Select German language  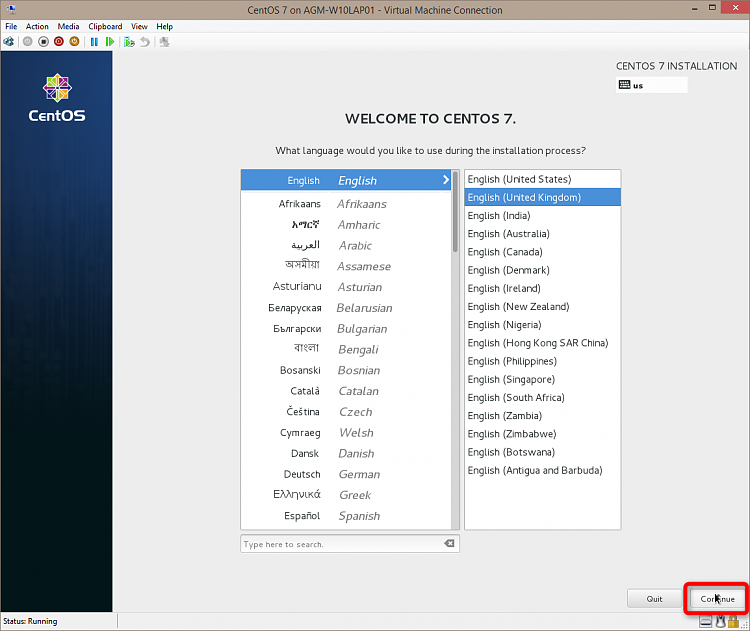(346, 475)
